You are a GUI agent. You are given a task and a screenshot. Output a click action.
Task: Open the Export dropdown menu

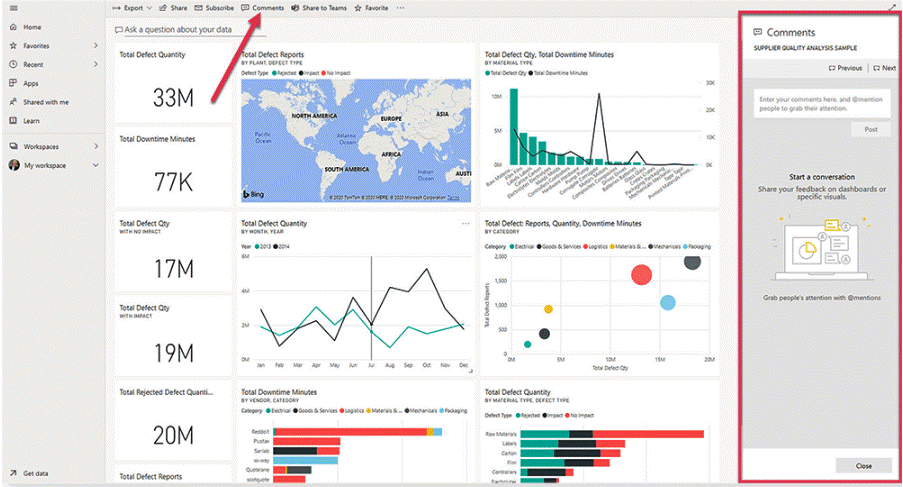(132, 8)
